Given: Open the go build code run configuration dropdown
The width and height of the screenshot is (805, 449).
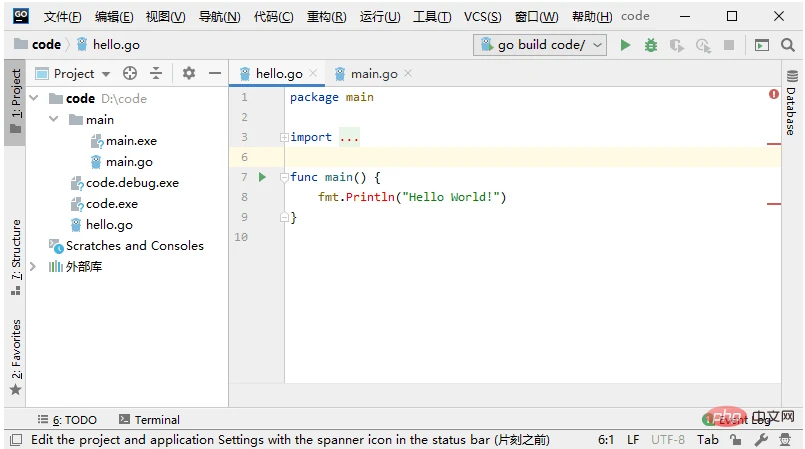Looking at the screenshot, I should pos(540,45).
